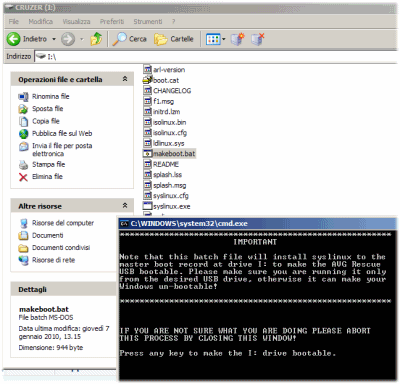This screenshot has height=384, width=400.
Task: Toggle the Cartelle folders pane
Action: [174, 39]
